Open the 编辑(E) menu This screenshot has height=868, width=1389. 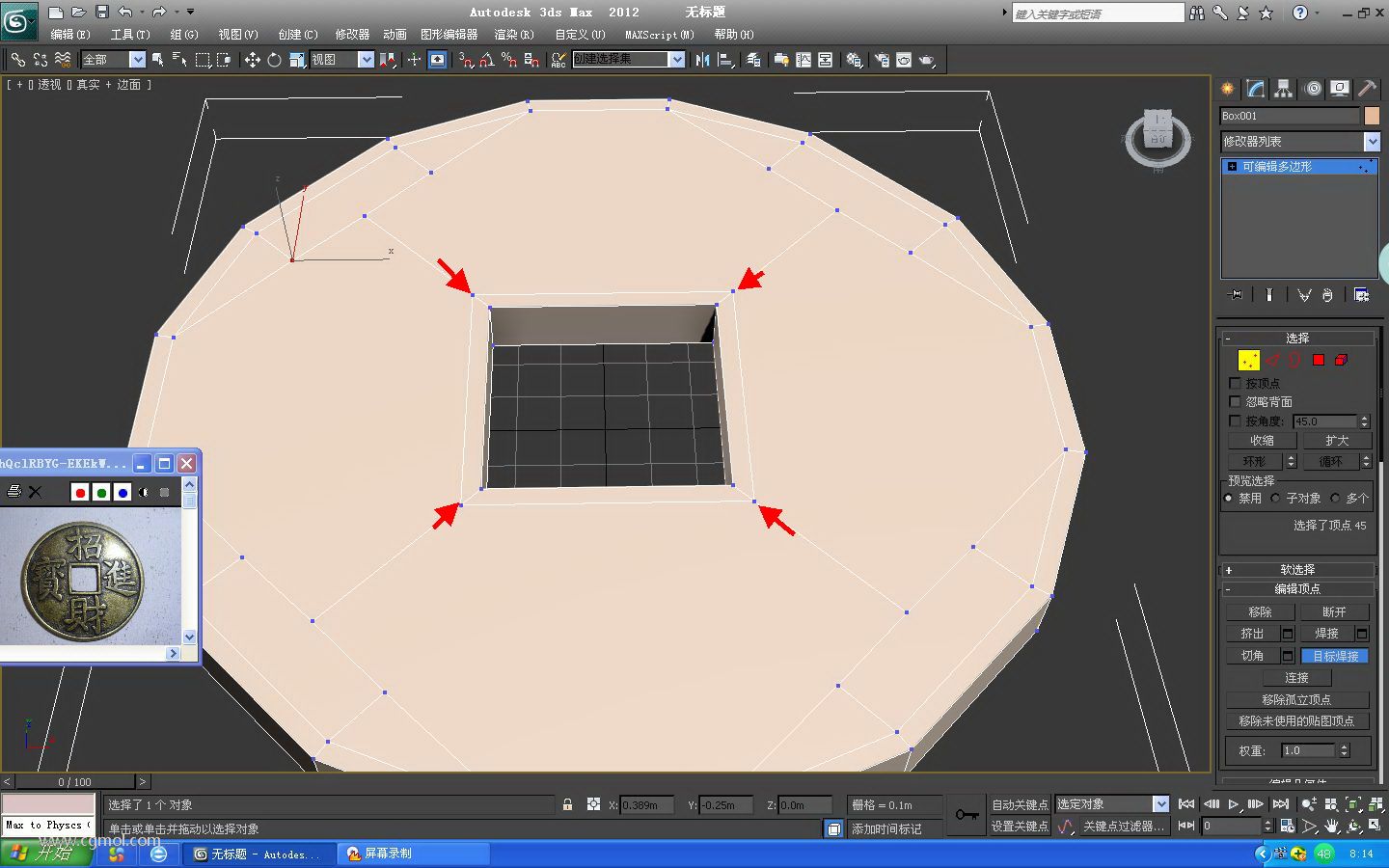click(70, 35)
